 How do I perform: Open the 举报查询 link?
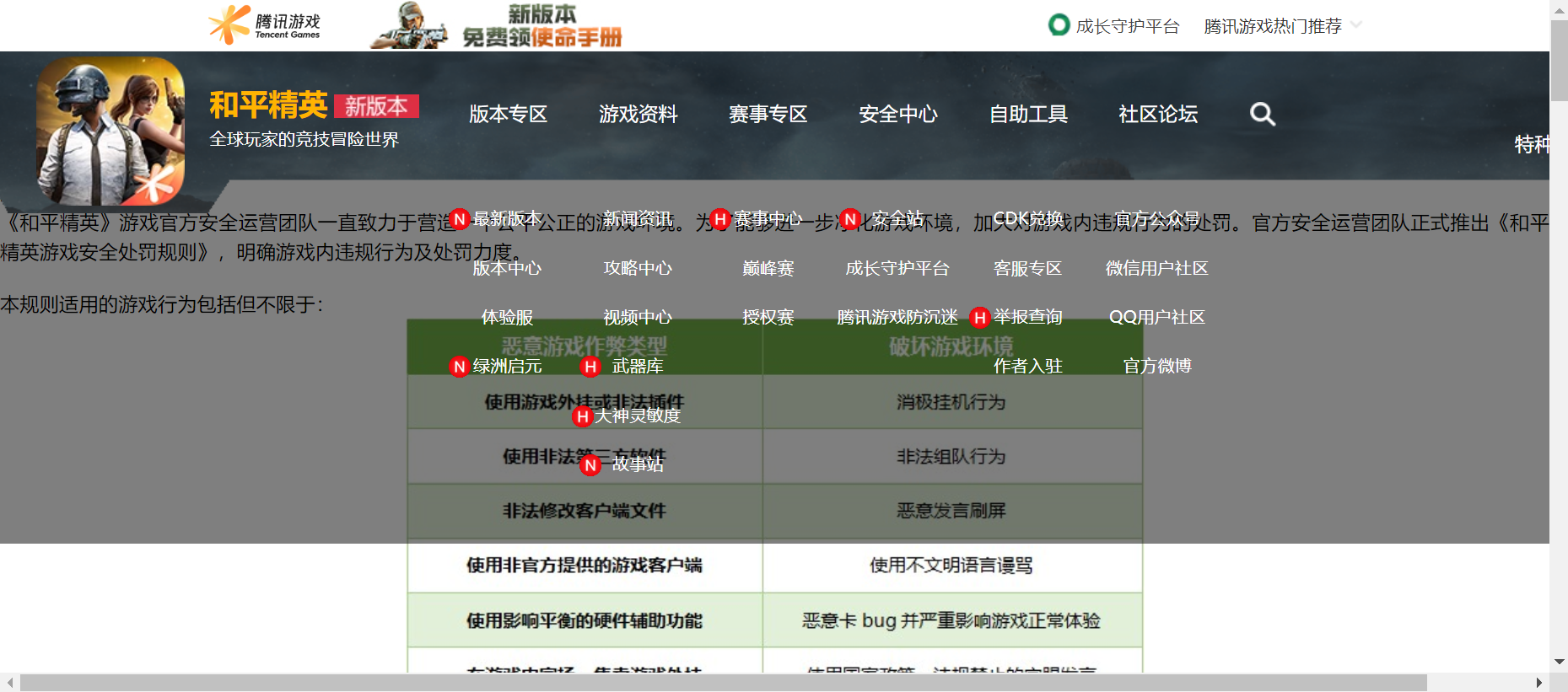coord(1027,317)
